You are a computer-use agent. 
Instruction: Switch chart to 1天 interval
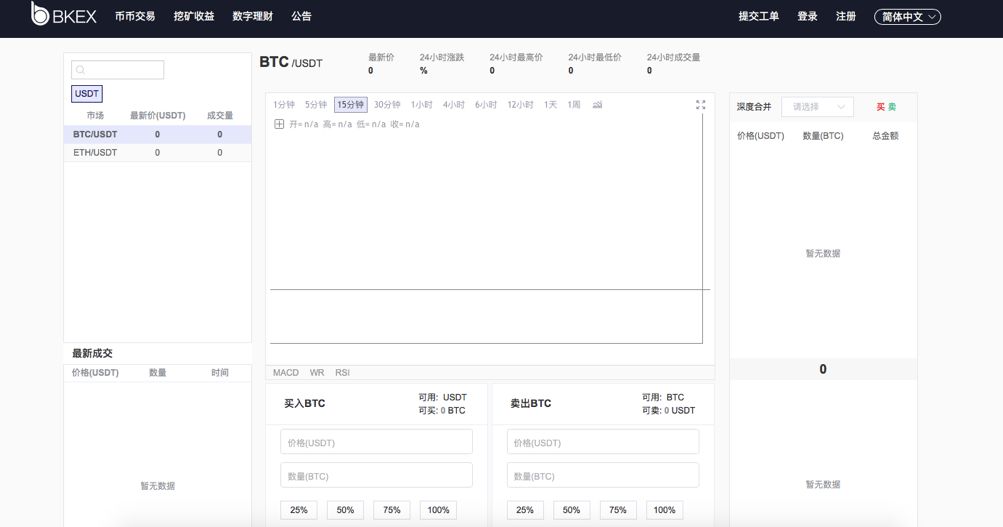[550, 104]
